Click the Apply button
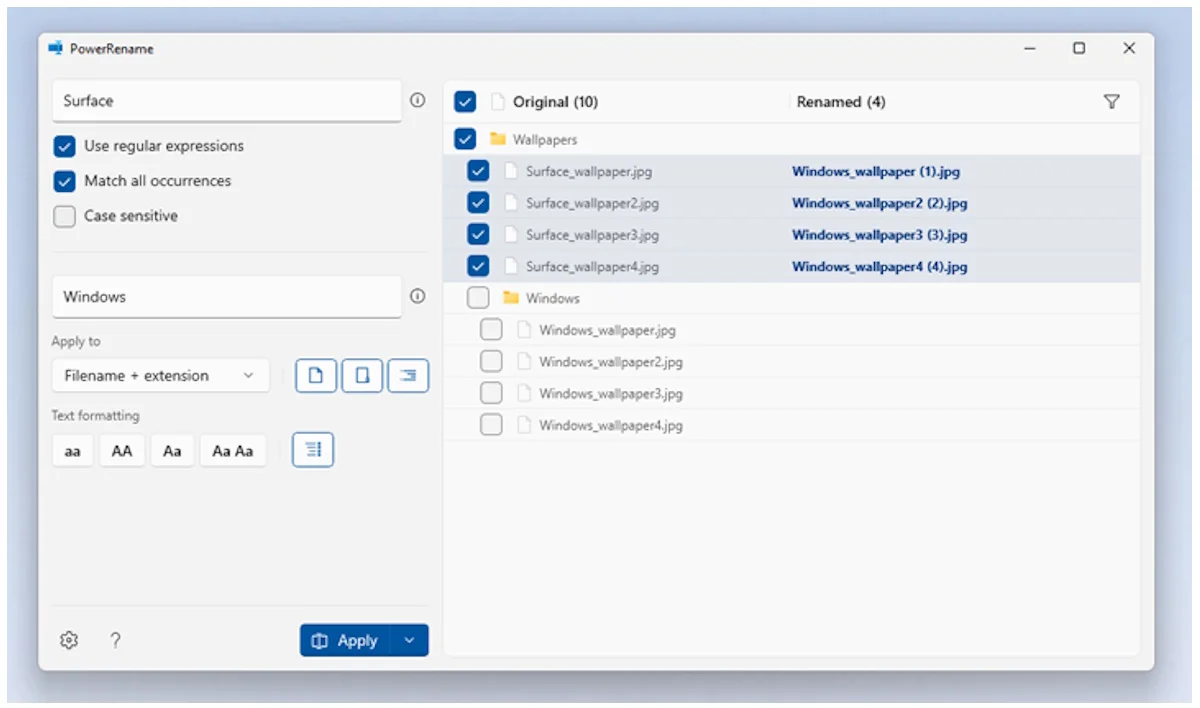The image size is (1200, 708). (x=345, y=641)
